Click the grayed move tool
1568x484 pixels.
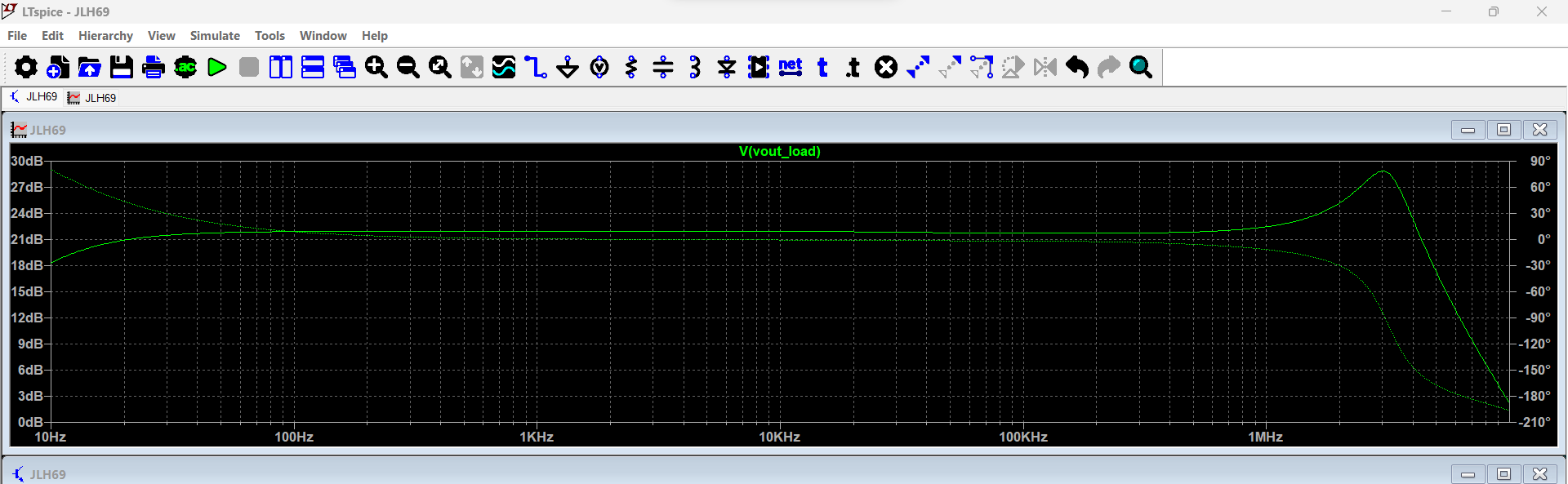coord(950,67)
